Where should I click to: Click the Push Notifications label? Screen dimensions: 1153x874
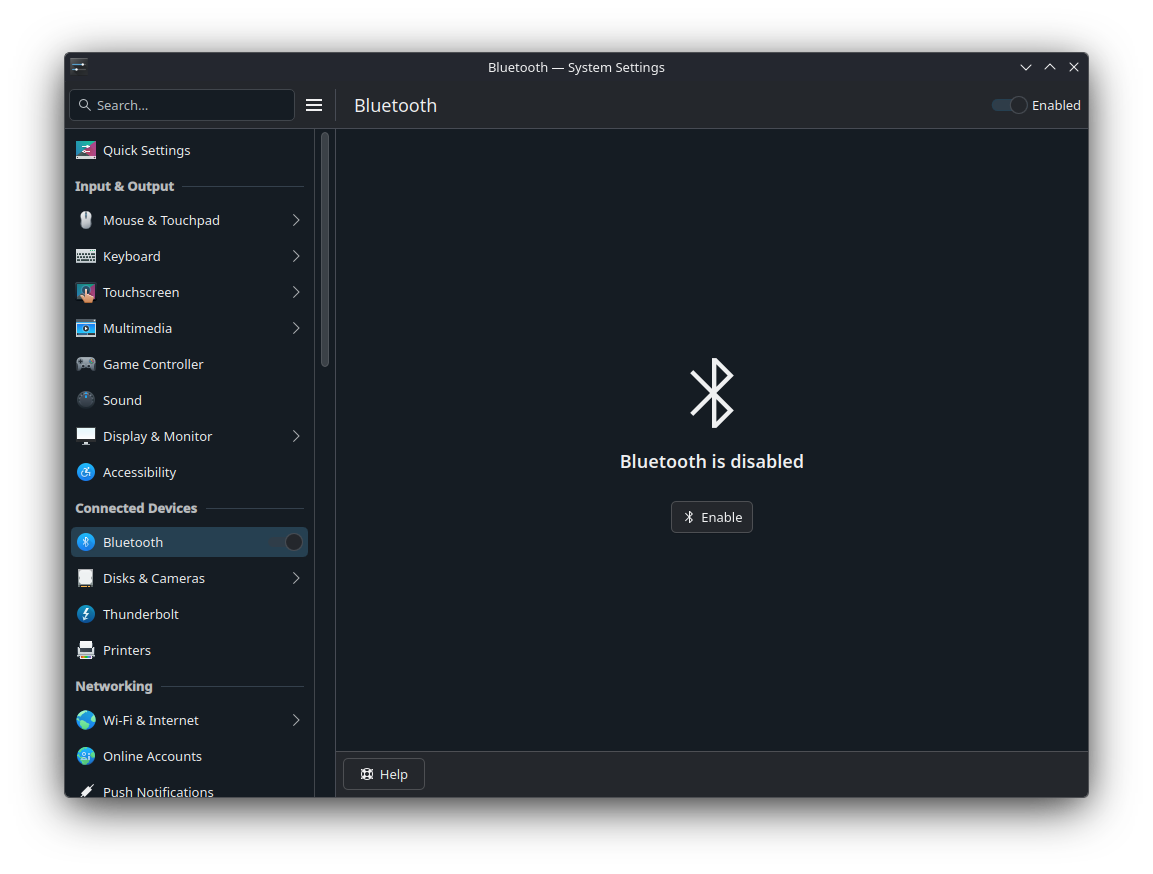158,791
